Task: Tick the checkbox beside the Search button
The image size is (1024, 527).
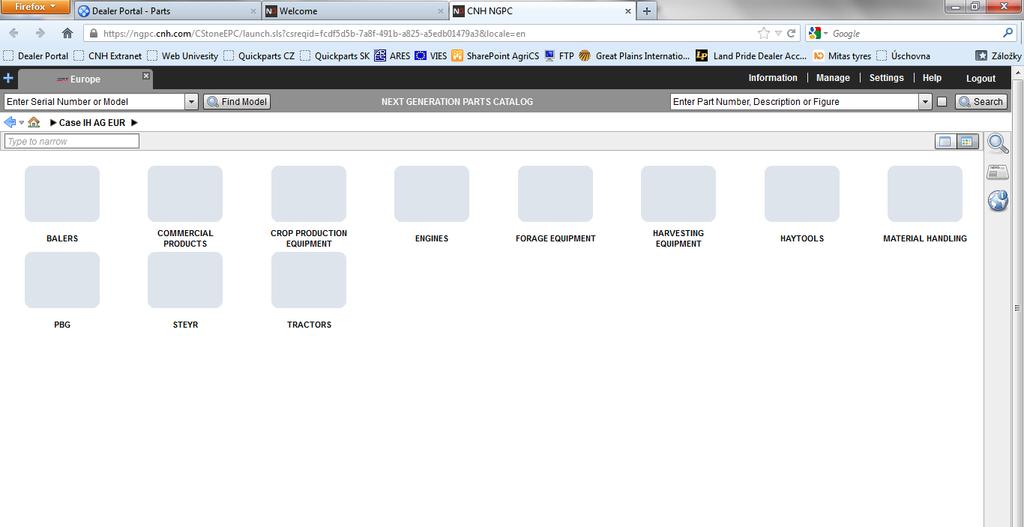Action: tap(942, 102)
